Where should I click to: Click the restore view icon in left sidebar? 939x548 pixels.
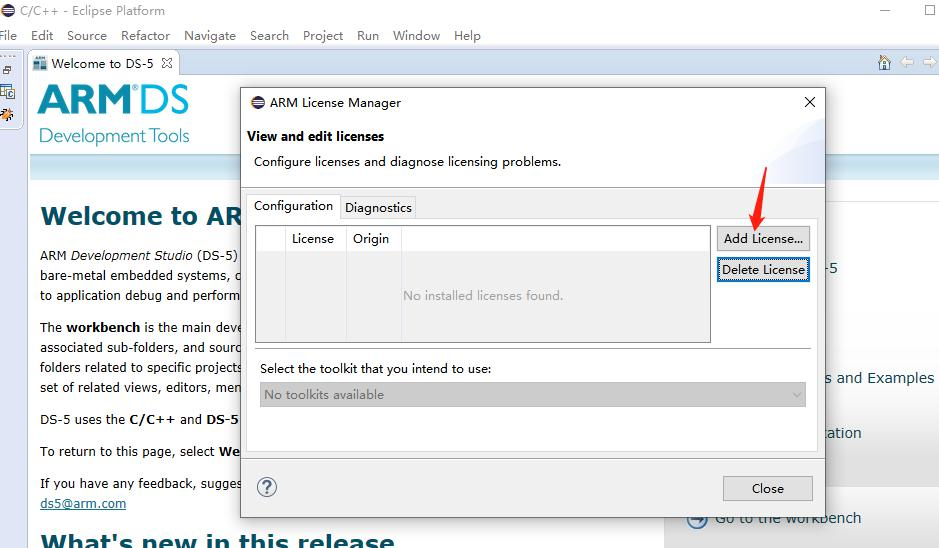(7, 70)
